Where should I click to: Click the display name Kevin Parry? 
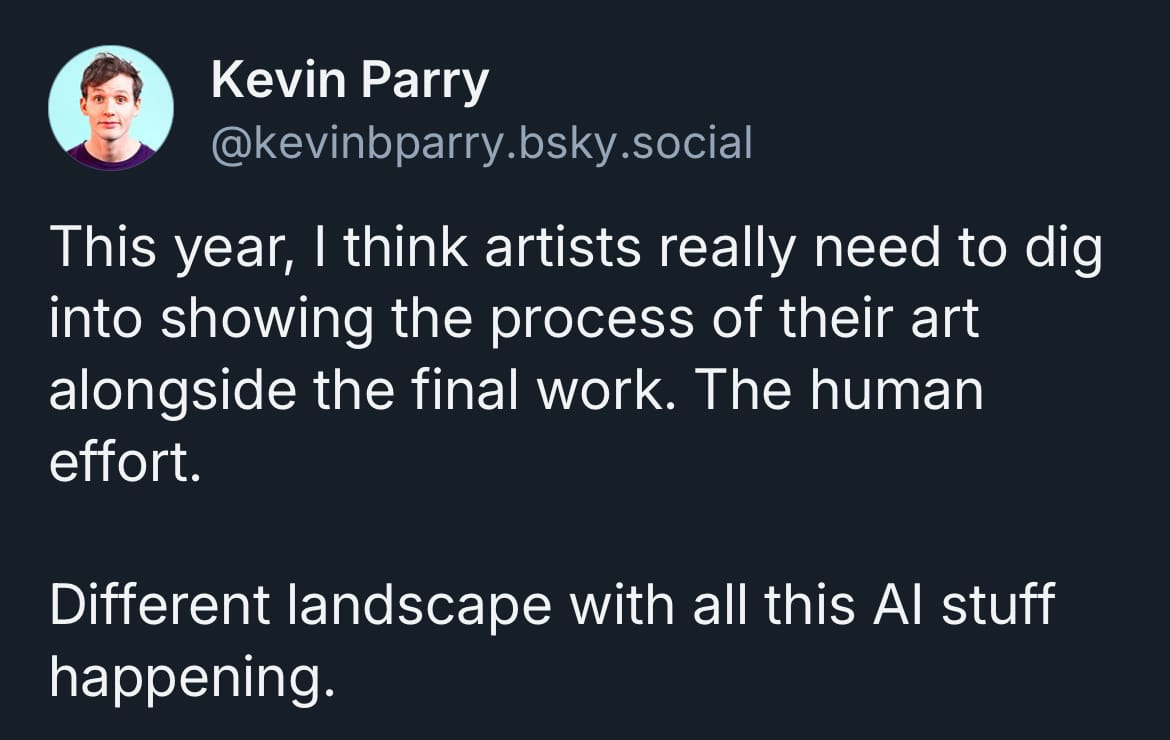tap(349, 80)
